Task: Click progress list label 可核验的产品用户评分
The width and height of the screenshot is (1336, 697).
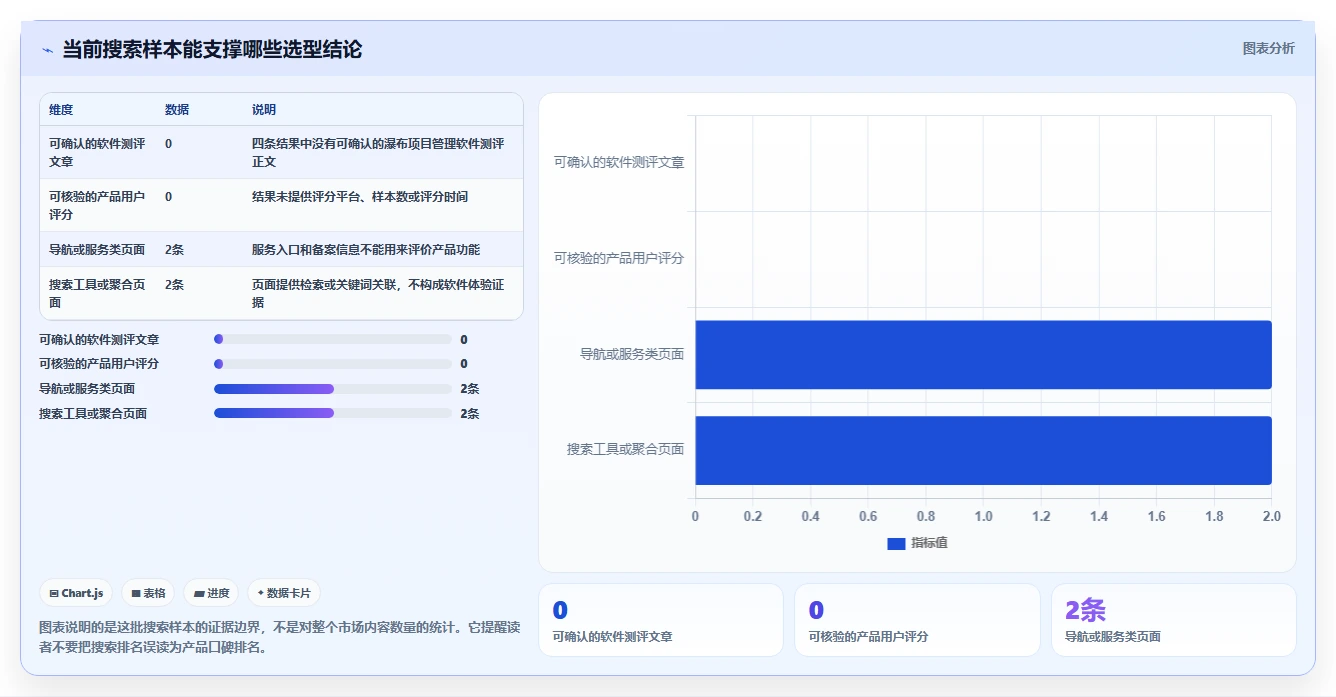Action: click(99, 364)
